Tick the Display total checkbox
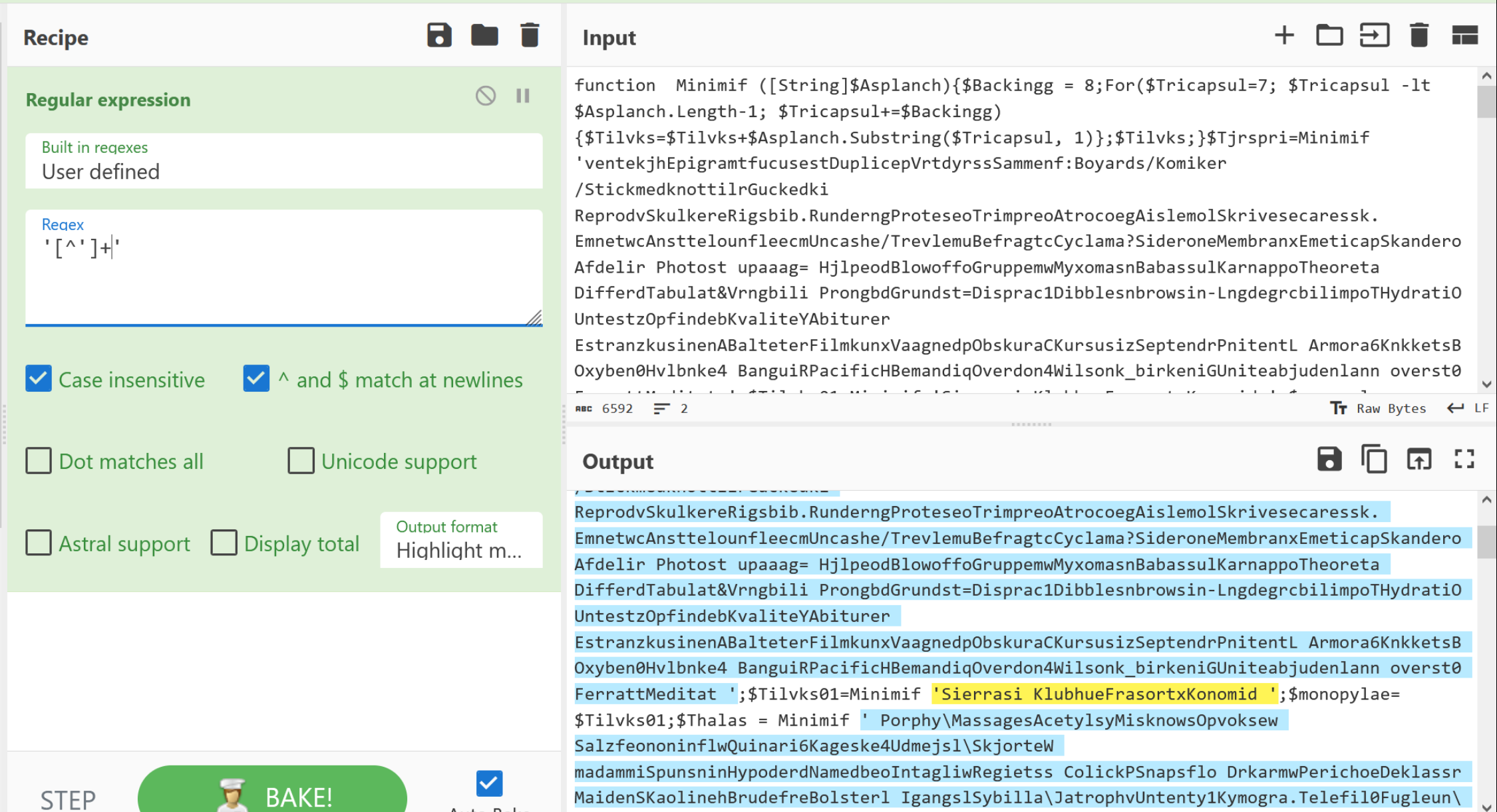The width and height of the screenshot is (1497, 812). point(224,543)
